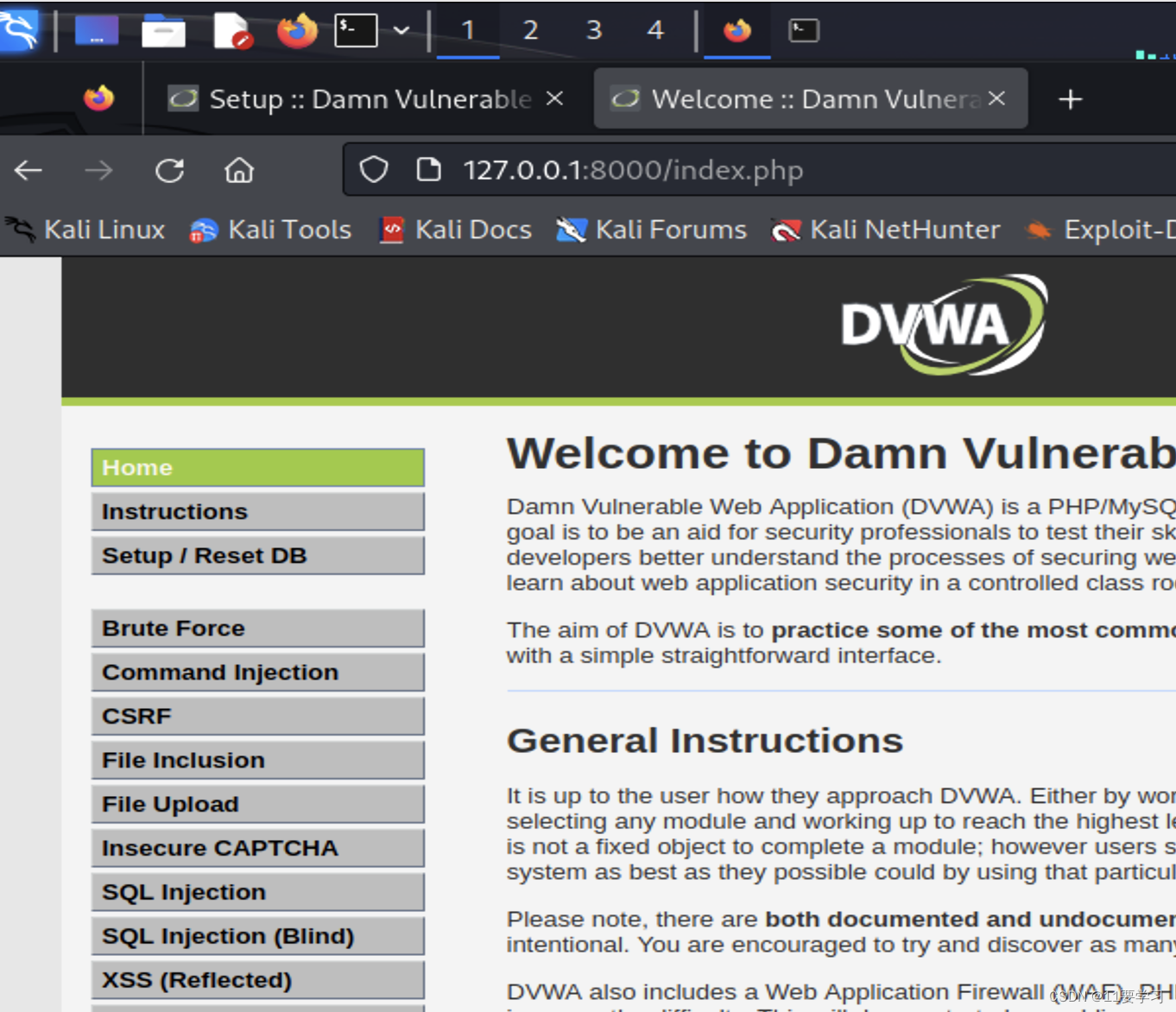Click the Kali Docs bookmark icon
1176x1012 pixels.
point(391,230)
